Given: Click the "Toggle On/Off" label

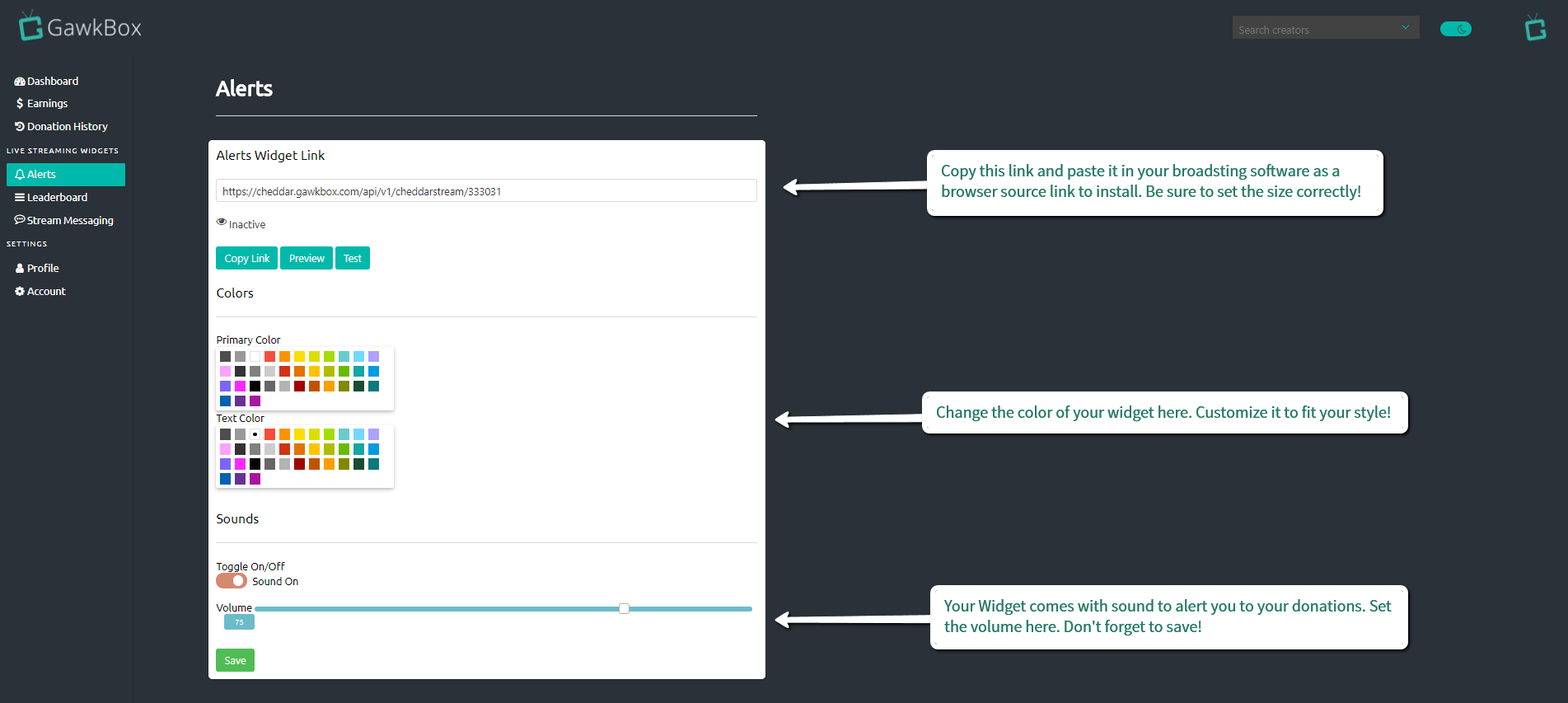Looking at the screenshot, I should (x=250, y=566).
